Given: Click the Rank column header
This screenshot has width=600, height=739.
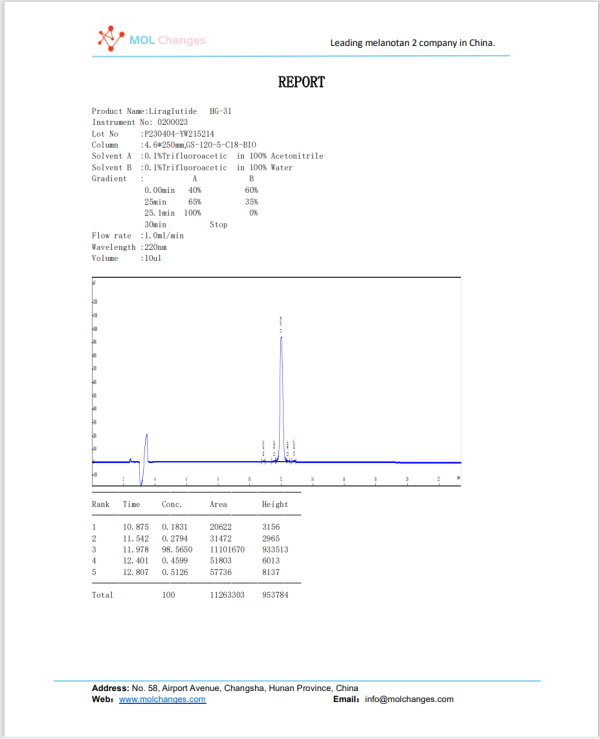Looking at the screenshot, I should (100, 504).
